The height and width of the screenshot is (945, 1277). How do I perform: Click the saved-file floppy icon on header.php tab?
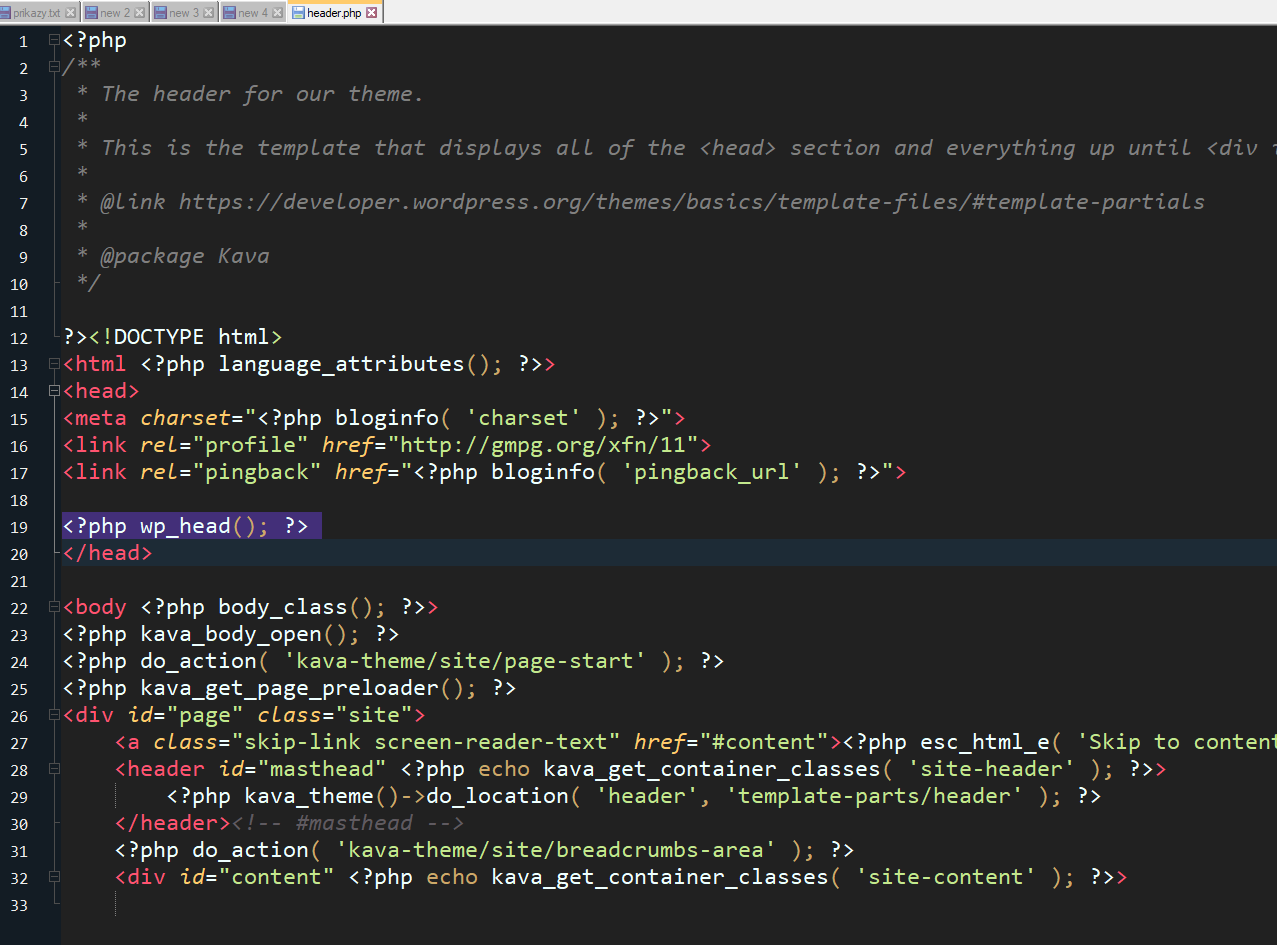(x=299, y=12)
